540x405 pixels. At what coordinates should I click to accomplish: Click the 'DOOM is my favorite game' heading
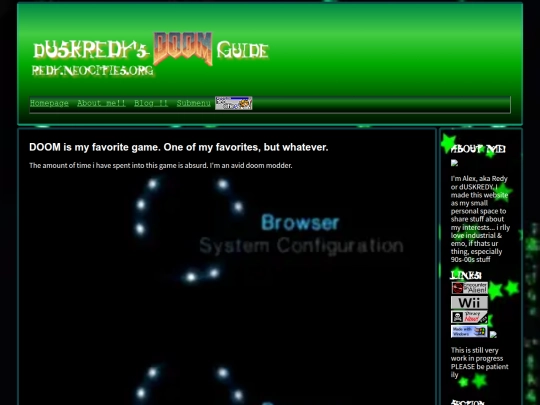[x=179, y=147]
